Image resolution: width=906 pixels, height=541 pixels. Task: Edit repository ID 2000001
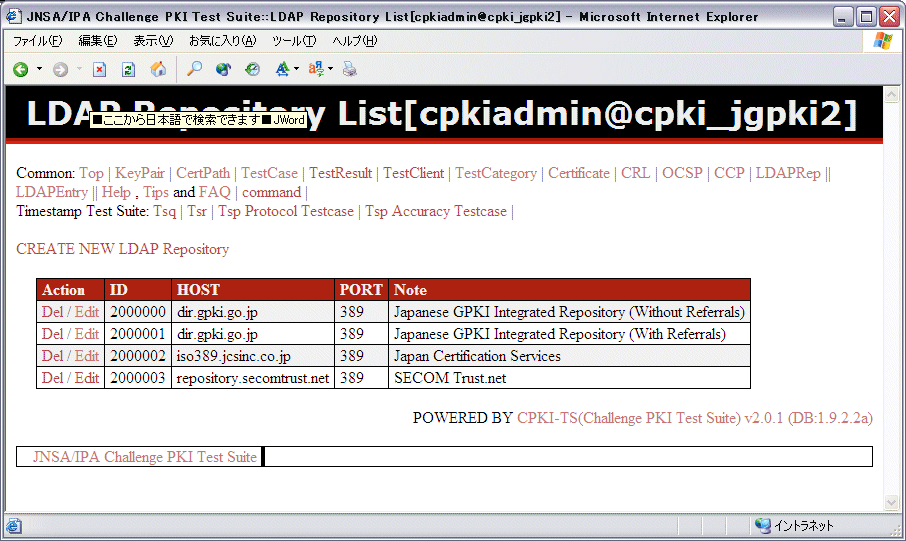click(87, 334)
